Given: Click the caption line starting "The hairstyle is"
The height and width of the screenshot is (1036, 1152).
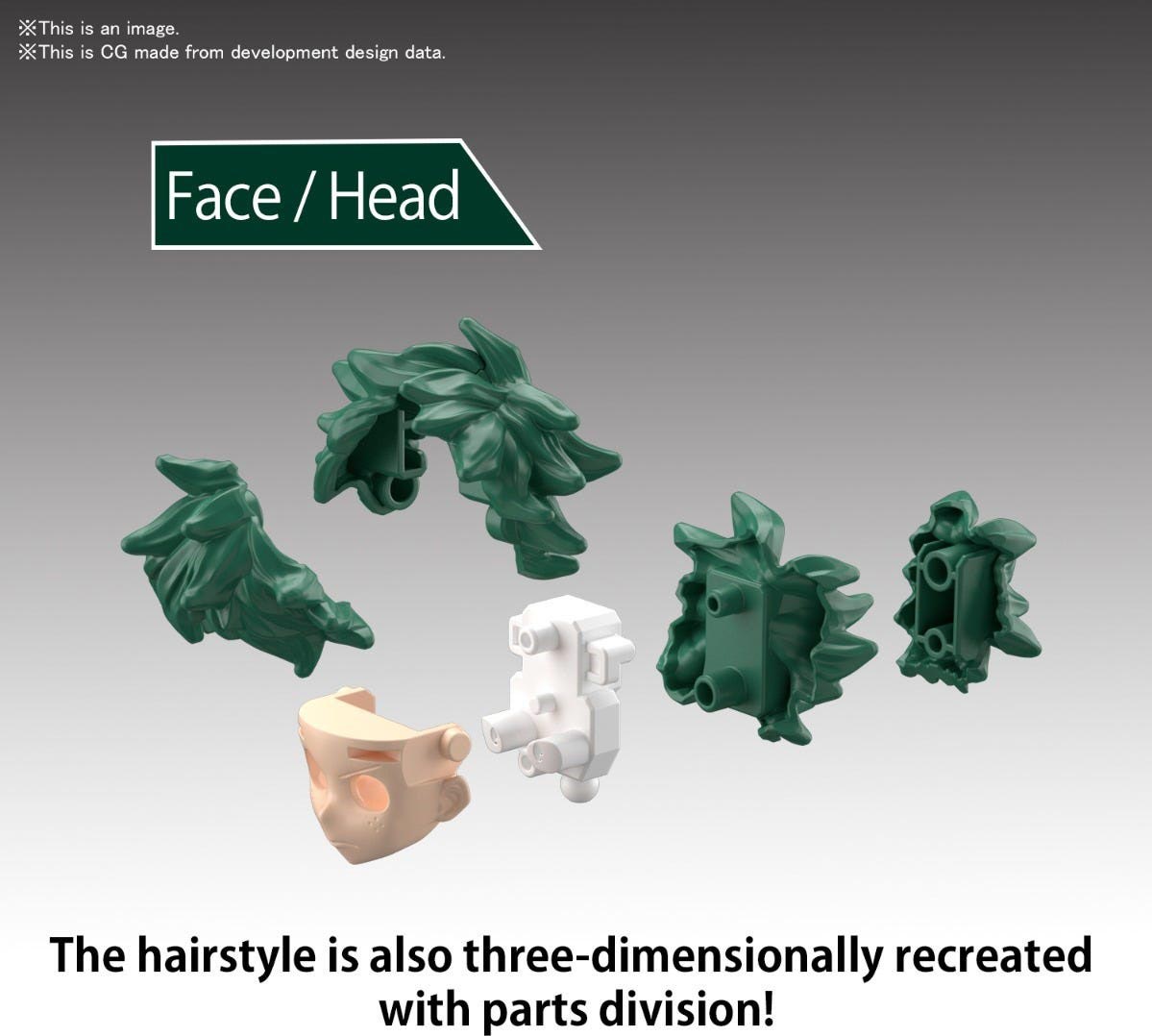Looking at the screenshot, I should coord(571,955).
